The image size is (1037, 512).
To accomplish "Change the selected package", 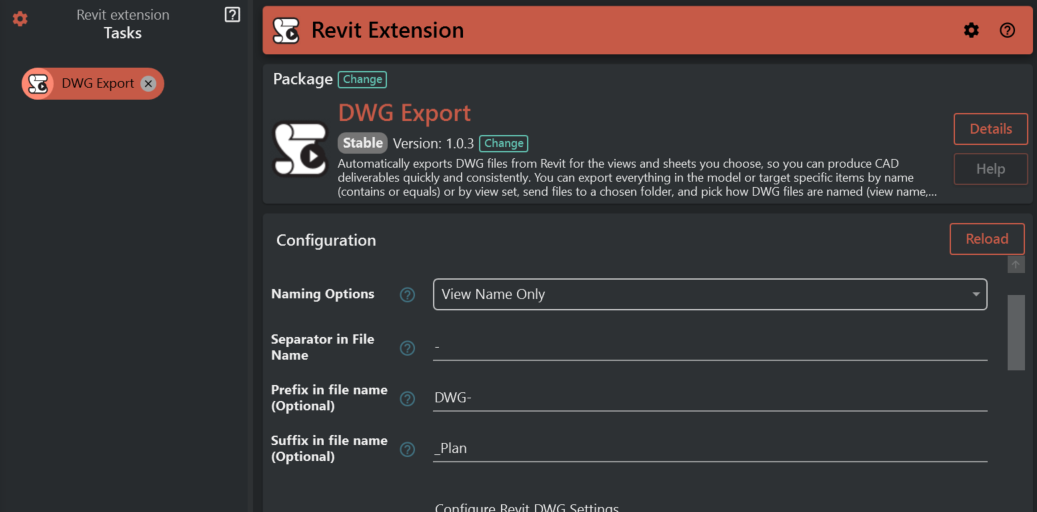I will coord(362,79).
